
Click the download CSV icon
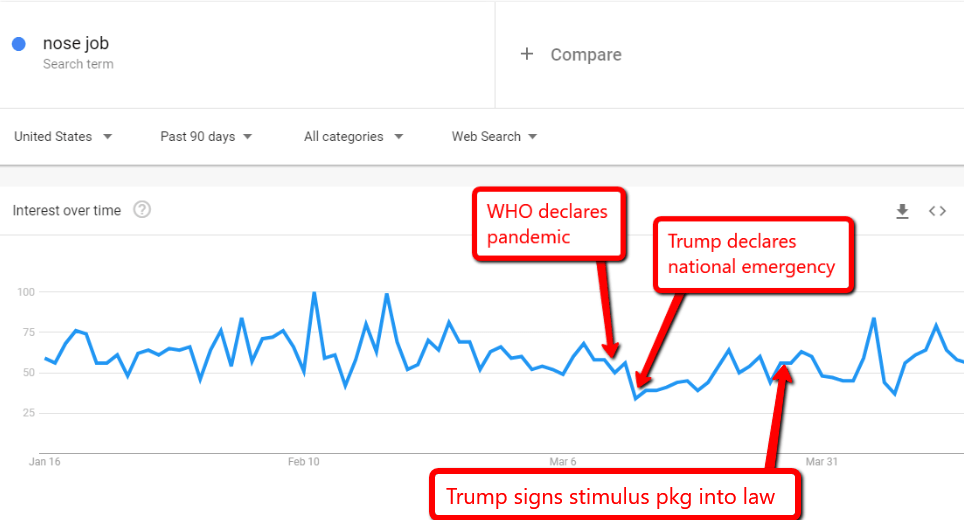(902, 211)
